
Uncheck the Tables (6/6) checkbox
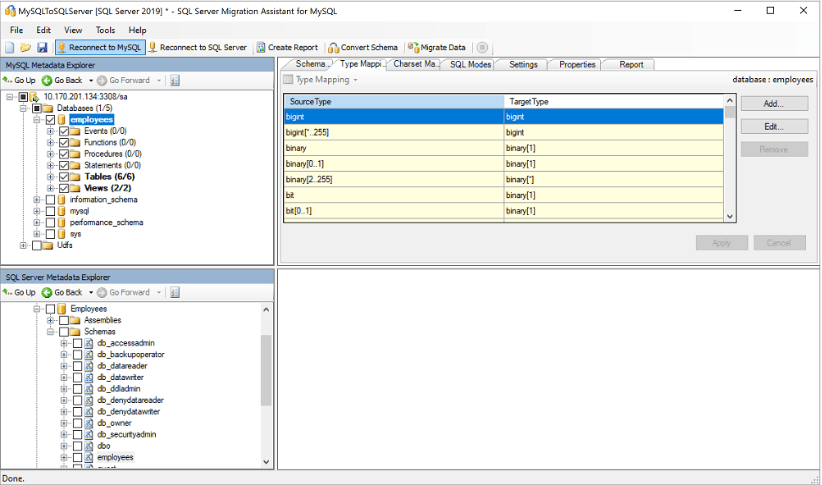pyautogui.click(x=65, y=176)
